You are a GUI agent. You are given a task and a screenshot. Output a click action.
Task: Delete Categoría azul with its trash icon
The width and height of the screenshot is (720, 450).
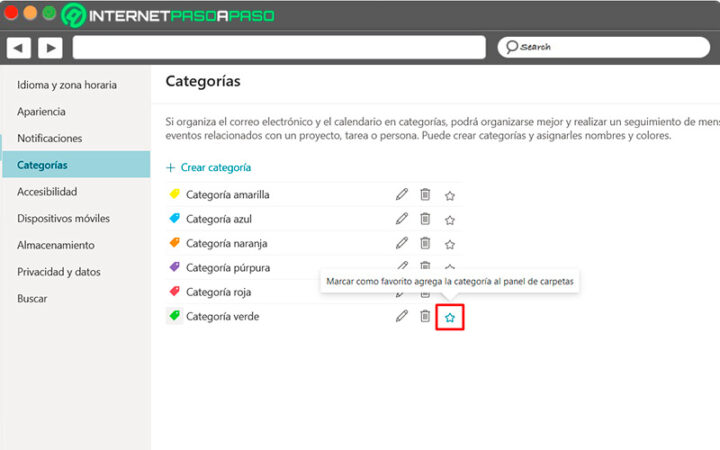click(x=425, y=218)
